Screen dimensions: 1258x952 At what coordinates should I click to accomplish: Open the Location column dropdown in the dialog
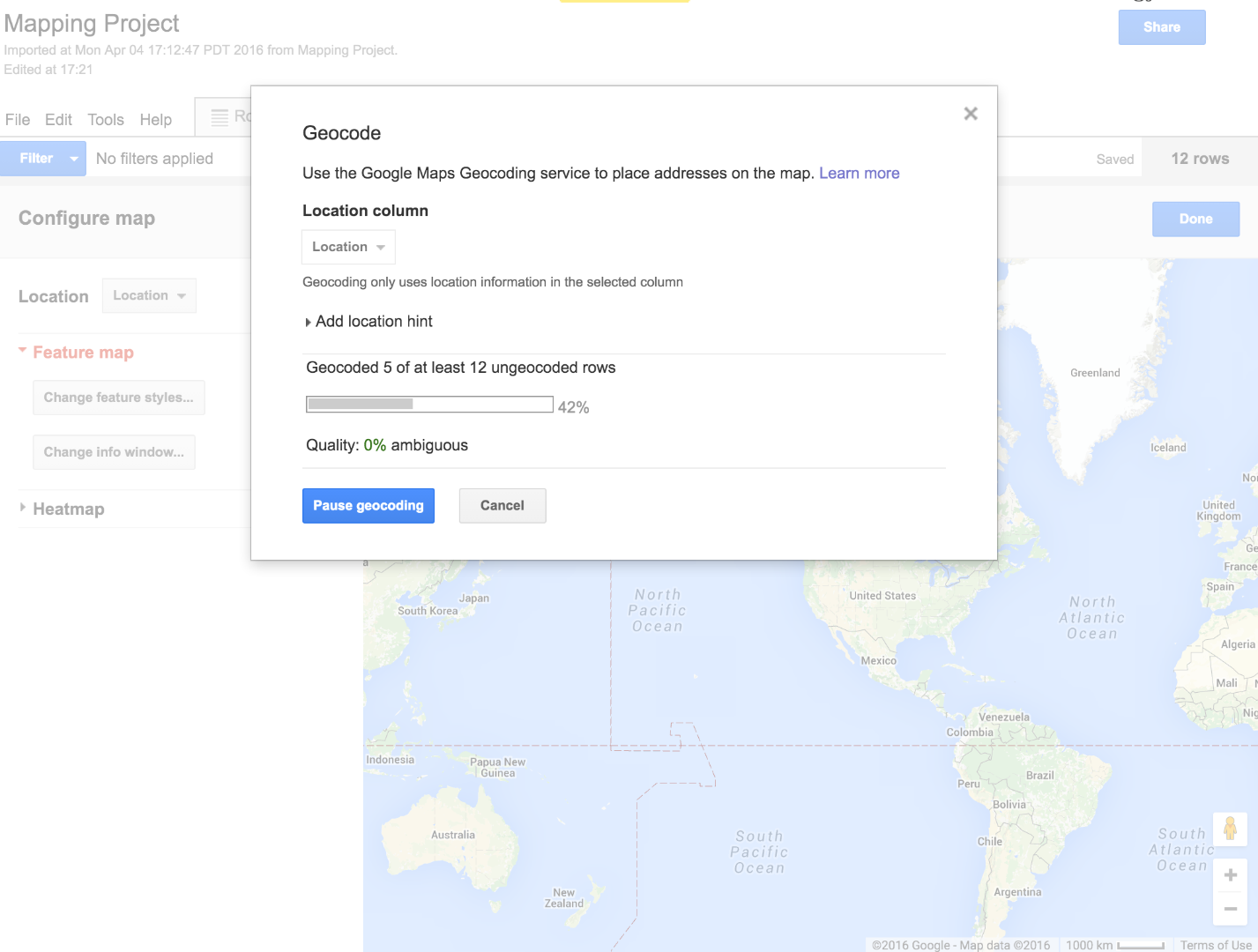click(347, 247)
